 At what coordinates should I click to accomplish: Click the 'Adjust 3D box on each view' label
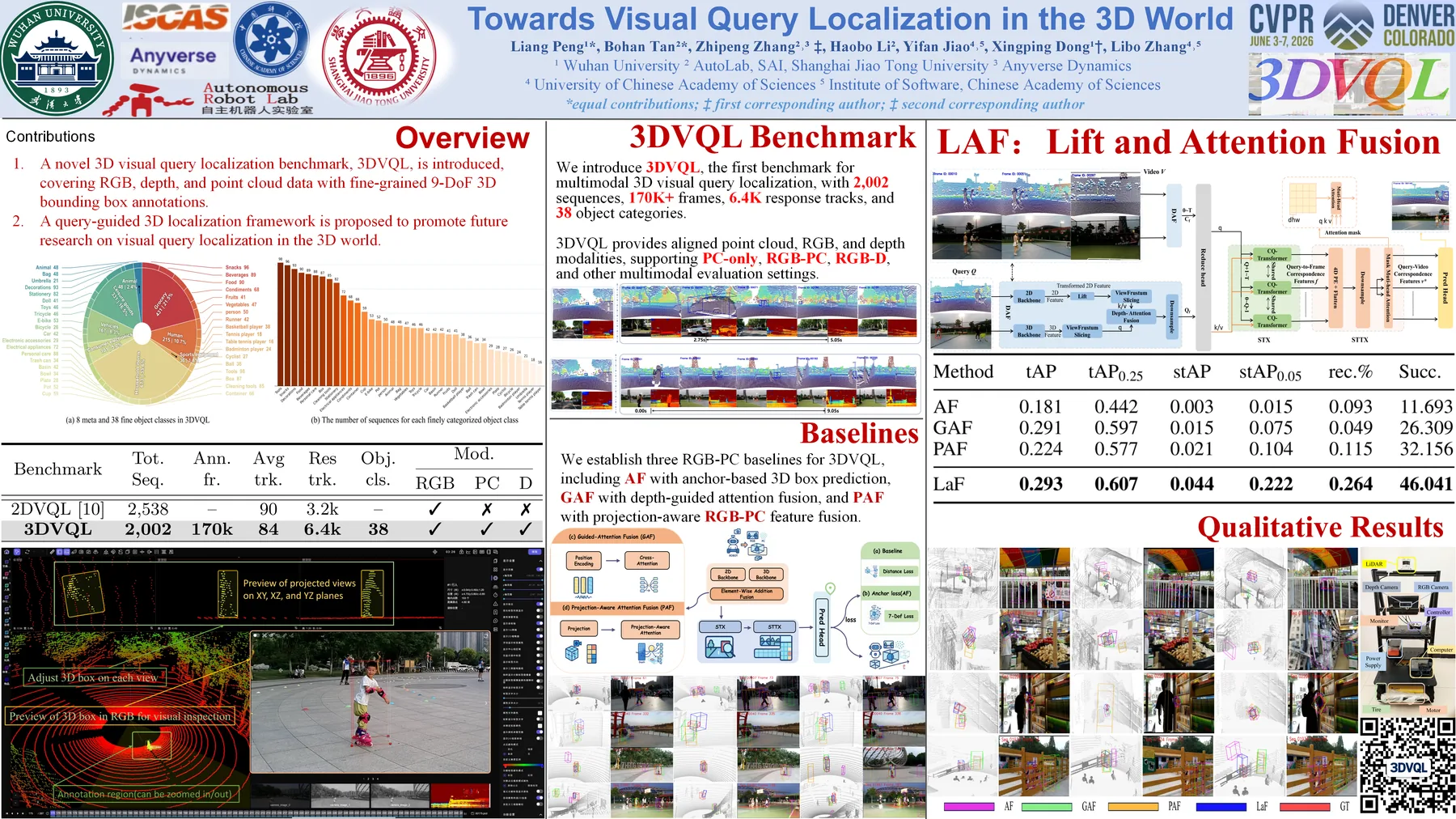93,677
